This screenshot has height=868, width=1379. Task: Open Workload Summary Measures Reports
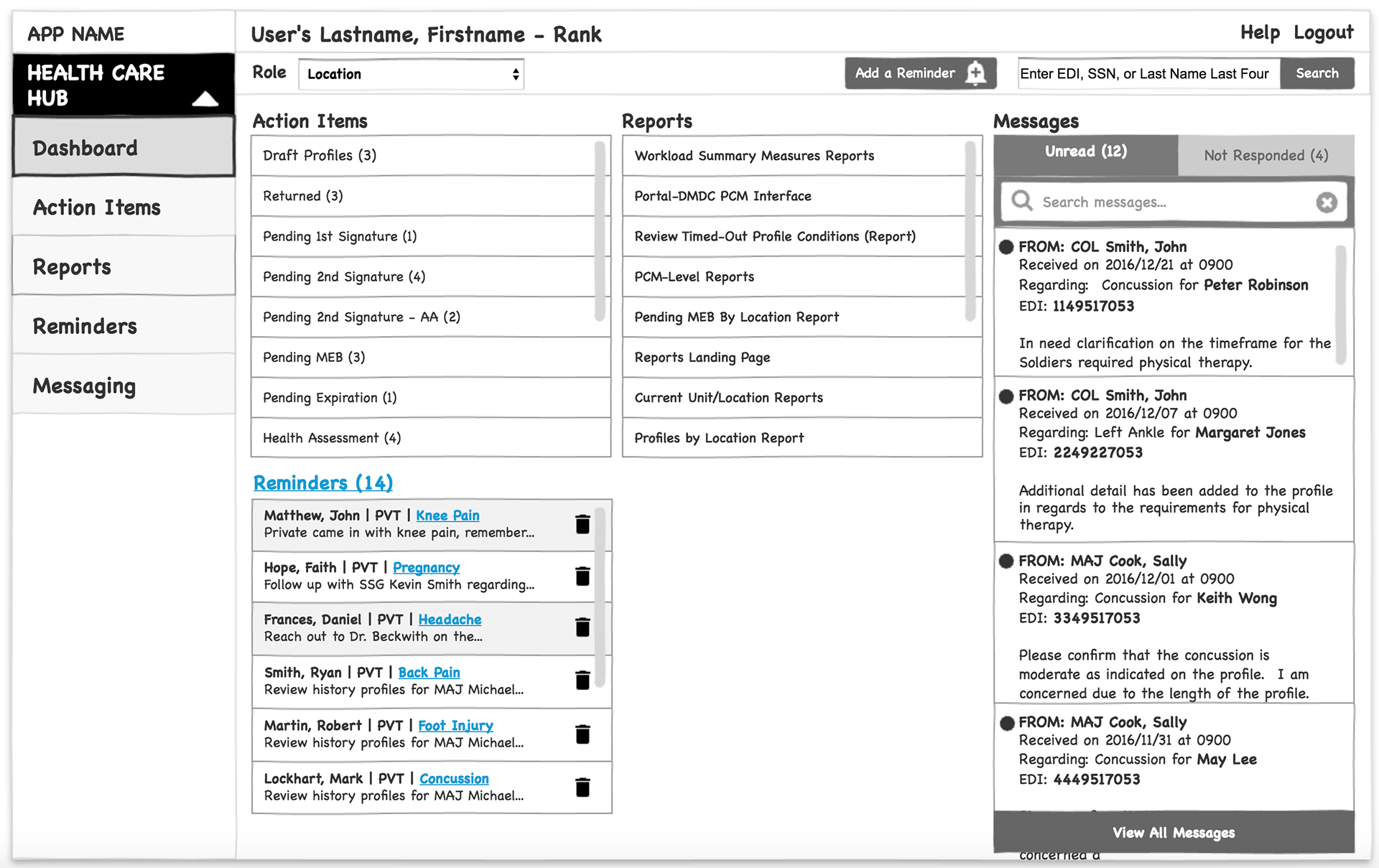802,156
